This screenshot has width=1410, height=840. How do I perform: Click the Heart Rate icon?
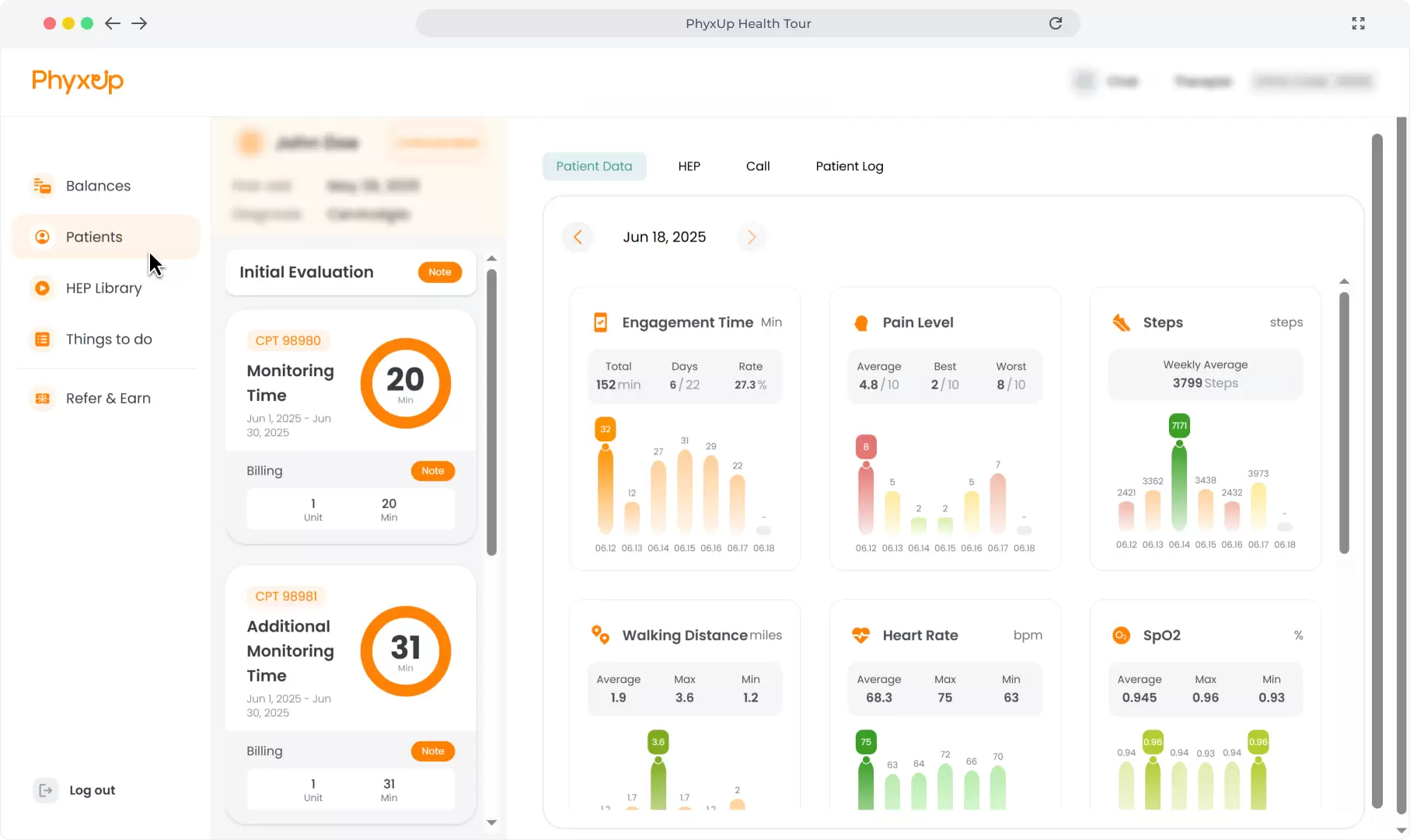coord(861,635)
